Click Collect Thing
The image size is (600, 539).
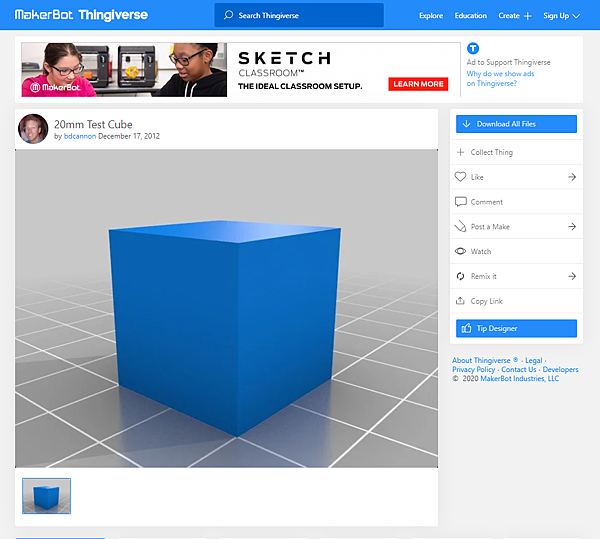tap(516, 152)
